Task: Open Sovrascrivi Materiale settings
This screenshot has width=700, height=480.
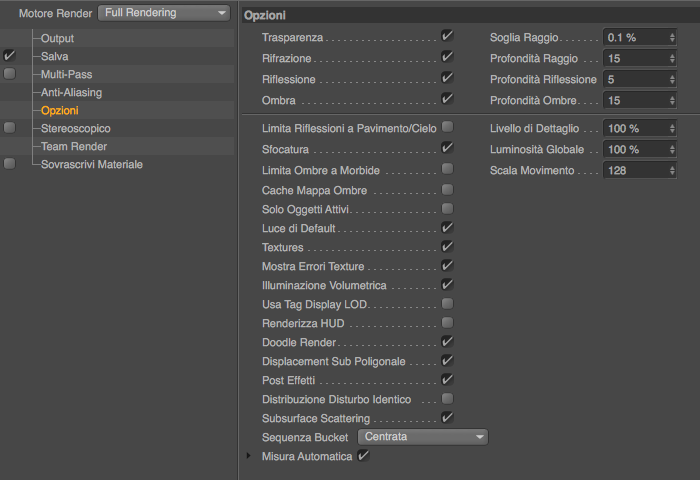Action: pos(91,164)
